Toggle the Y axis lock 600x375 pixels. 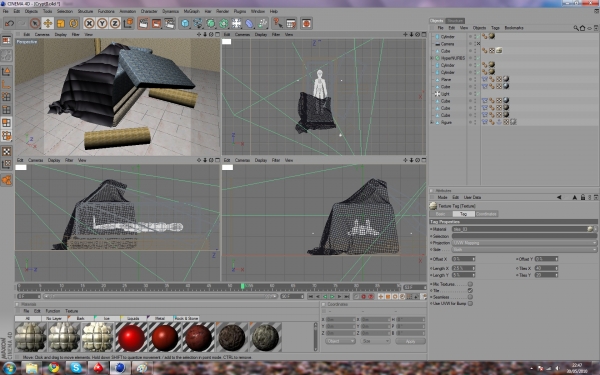pos(102,23)
